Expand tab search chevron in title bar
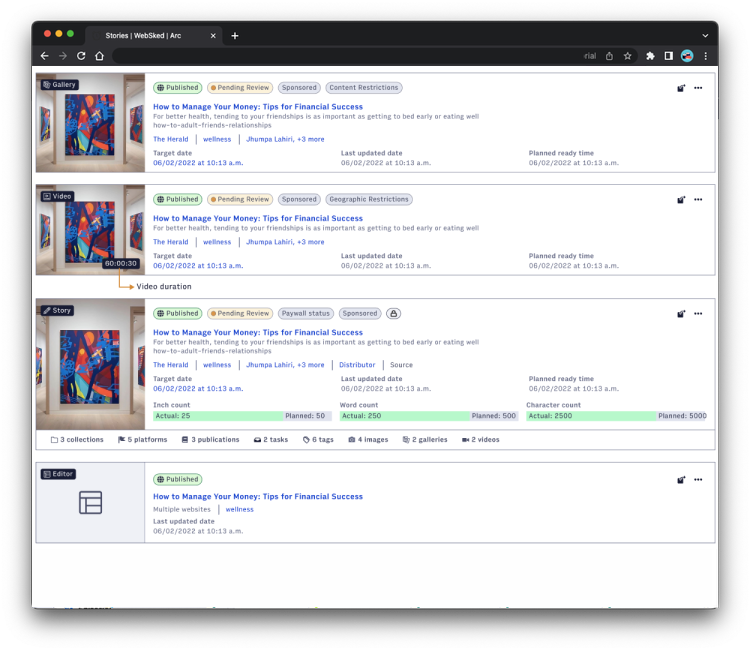Viewport: 750px width, 651px height. tap(705, 36)
